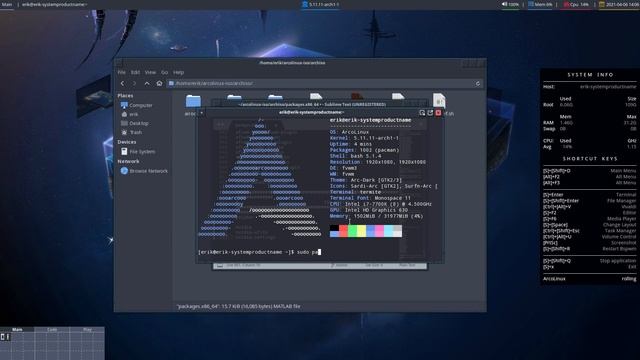Screen dimensions: 640x360
Task: Click the CPU indicator in top bar
Action: click(x=576, y=4)
